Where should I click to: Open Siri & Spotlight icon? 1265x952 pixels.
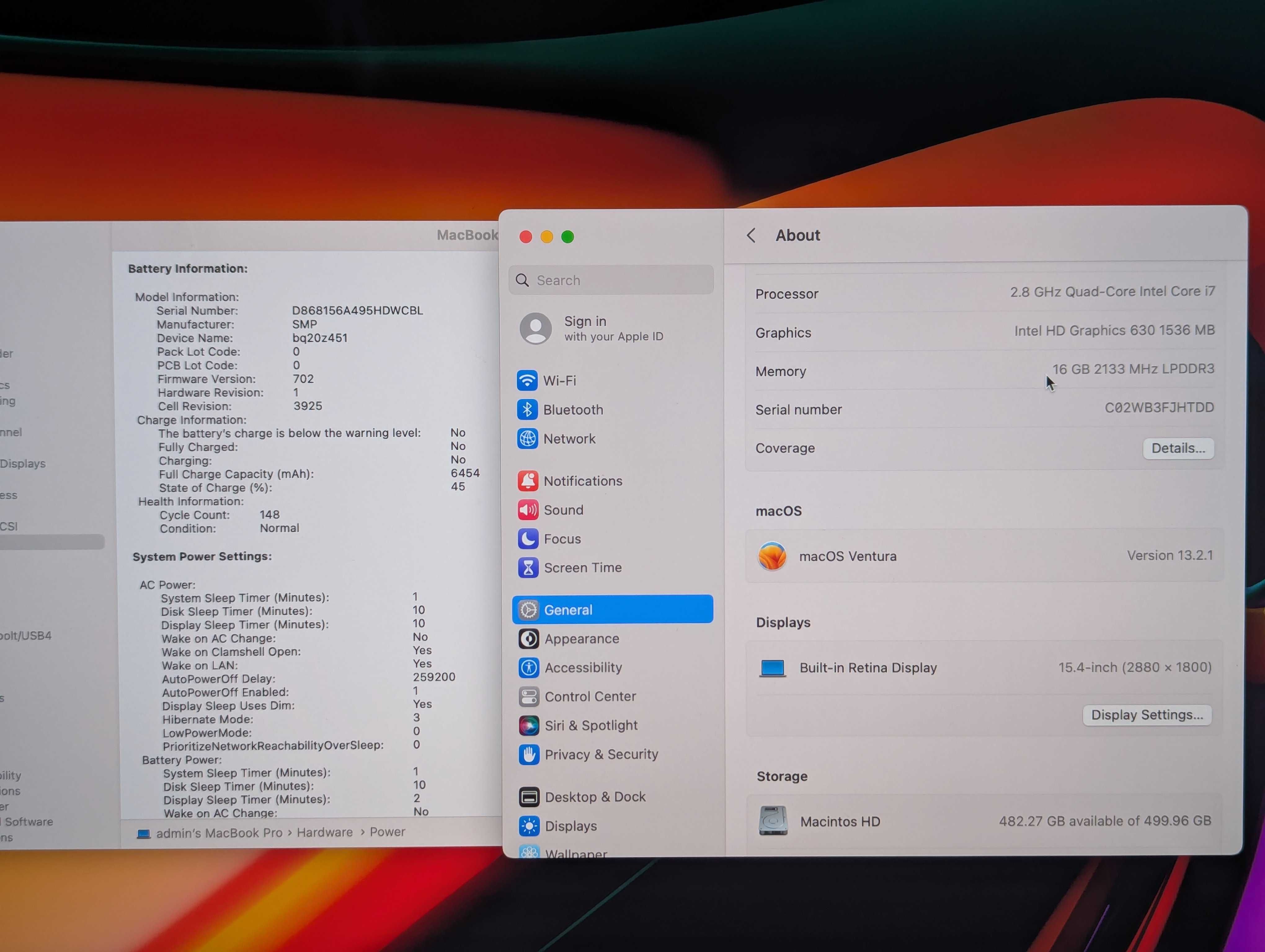tap(528, 725)
